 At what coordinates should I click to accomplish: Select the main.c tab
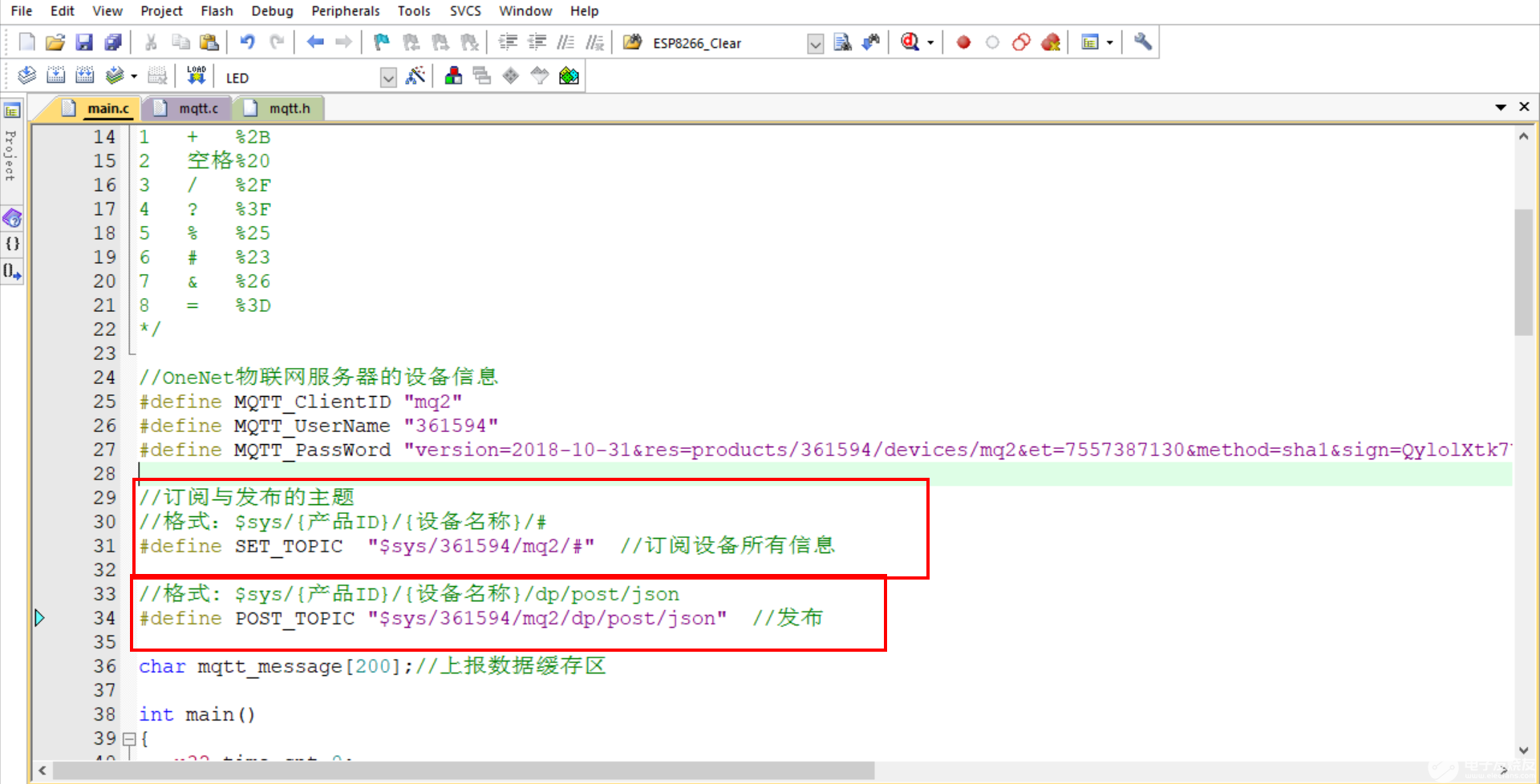pos(99,108)
